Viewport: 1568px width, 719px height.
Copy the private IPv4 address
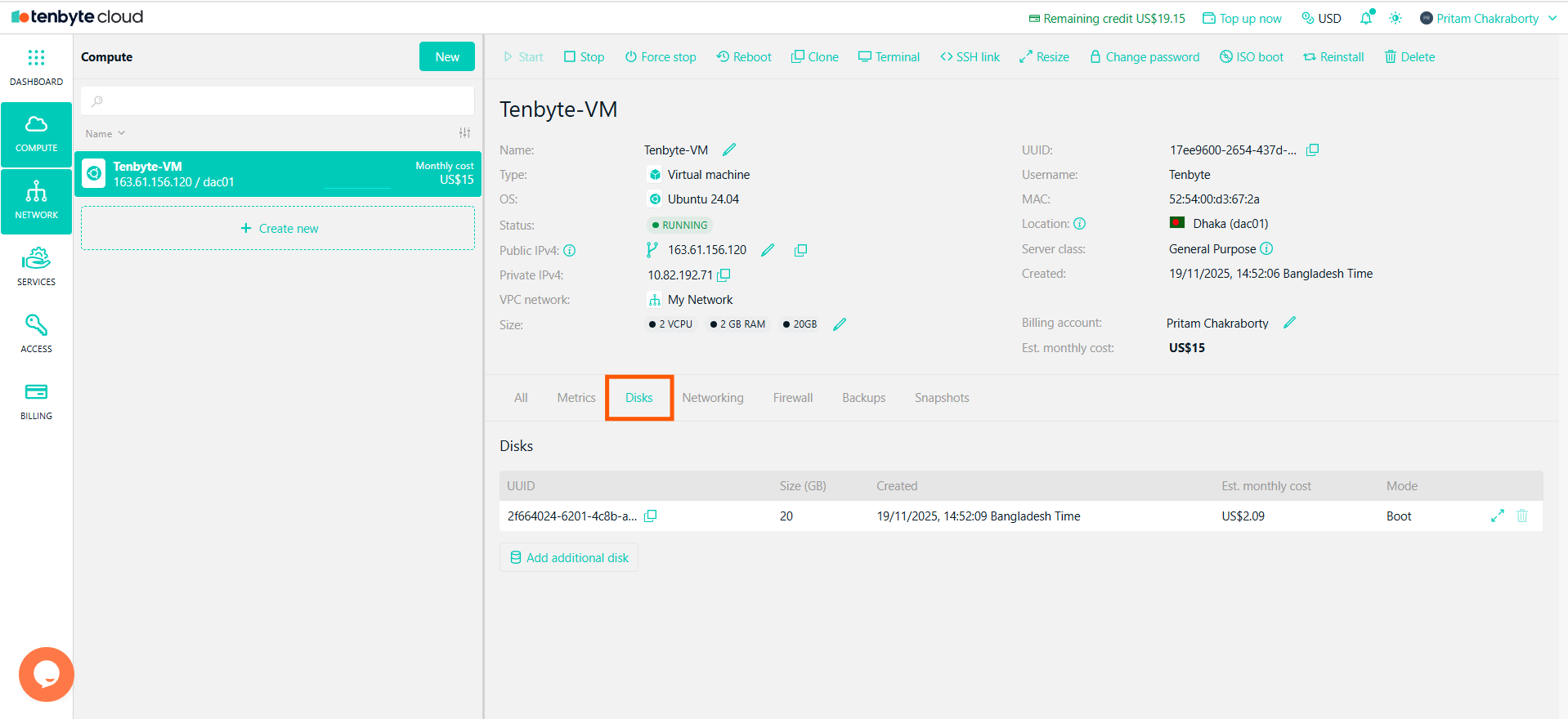pos(724,275)
